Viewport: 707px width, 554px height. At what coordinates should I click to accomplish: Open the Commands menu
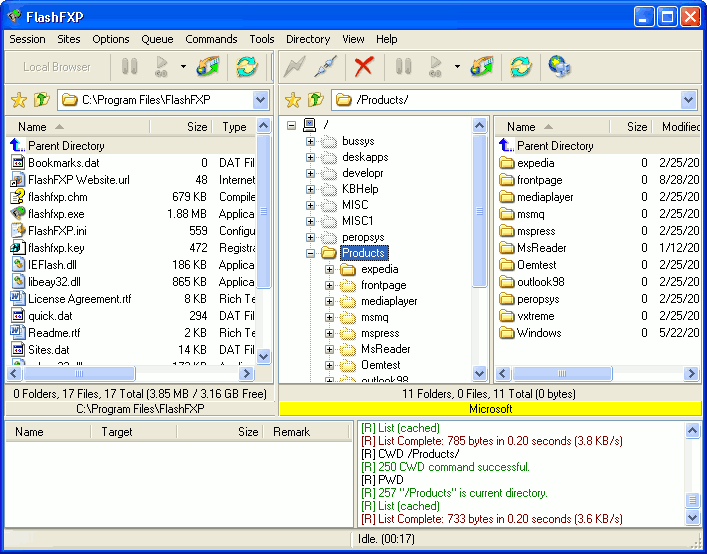tap(211, 39)
